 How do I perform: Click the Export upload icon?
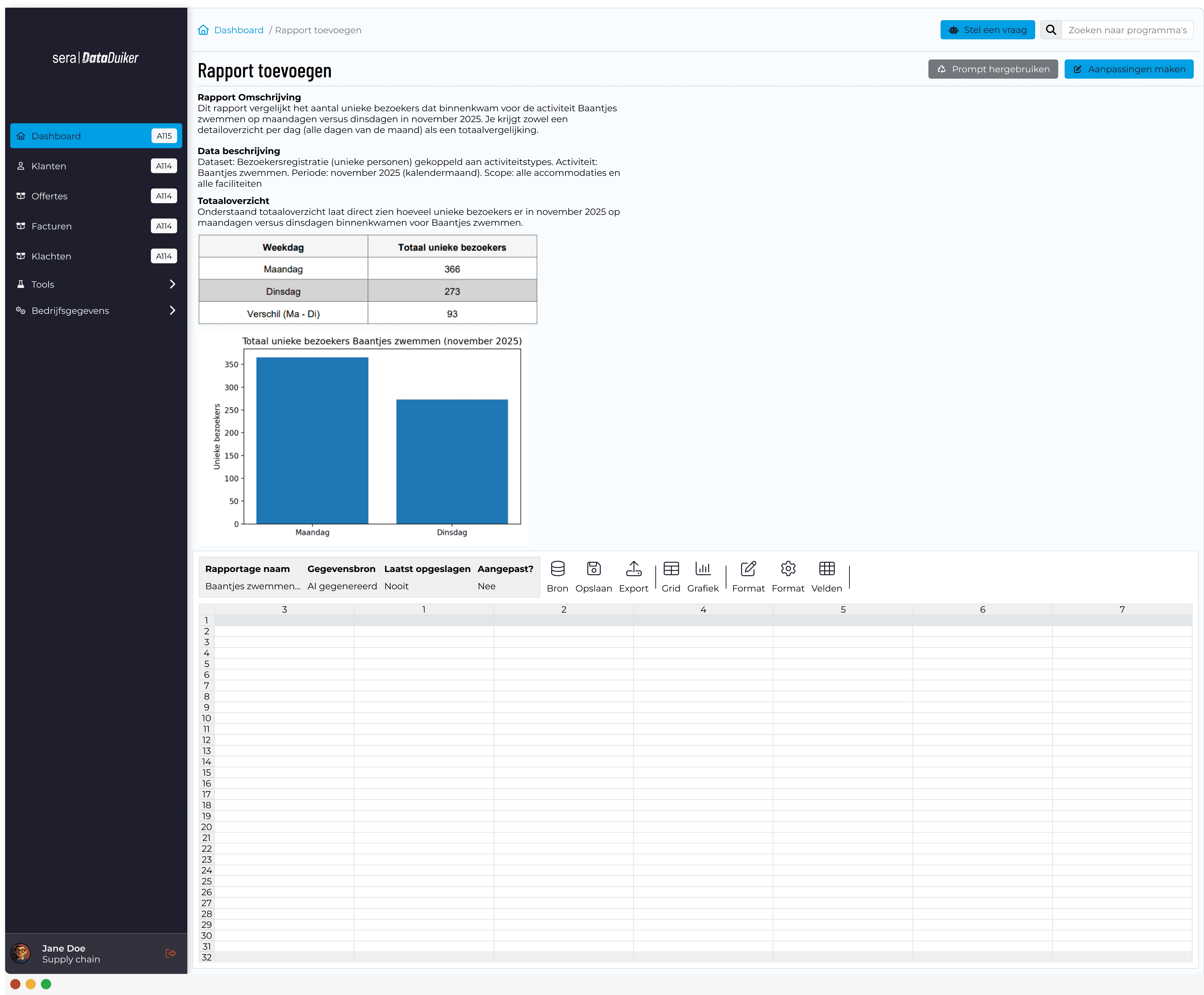click(633, 568)
